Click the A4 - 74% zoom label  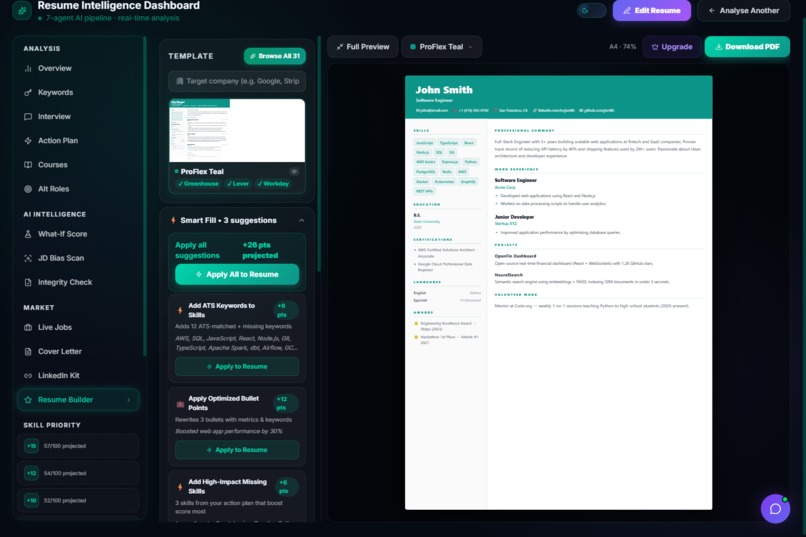(x=622, y=47)
